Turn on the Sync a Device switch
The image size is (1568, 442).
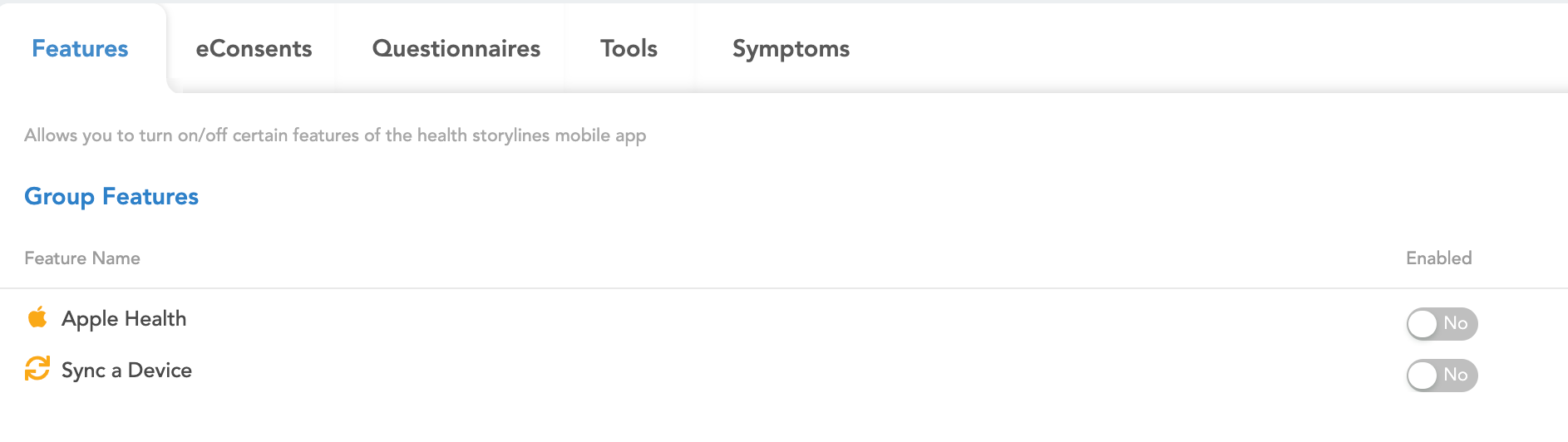pyautogui.click(x=1442, y=375)
